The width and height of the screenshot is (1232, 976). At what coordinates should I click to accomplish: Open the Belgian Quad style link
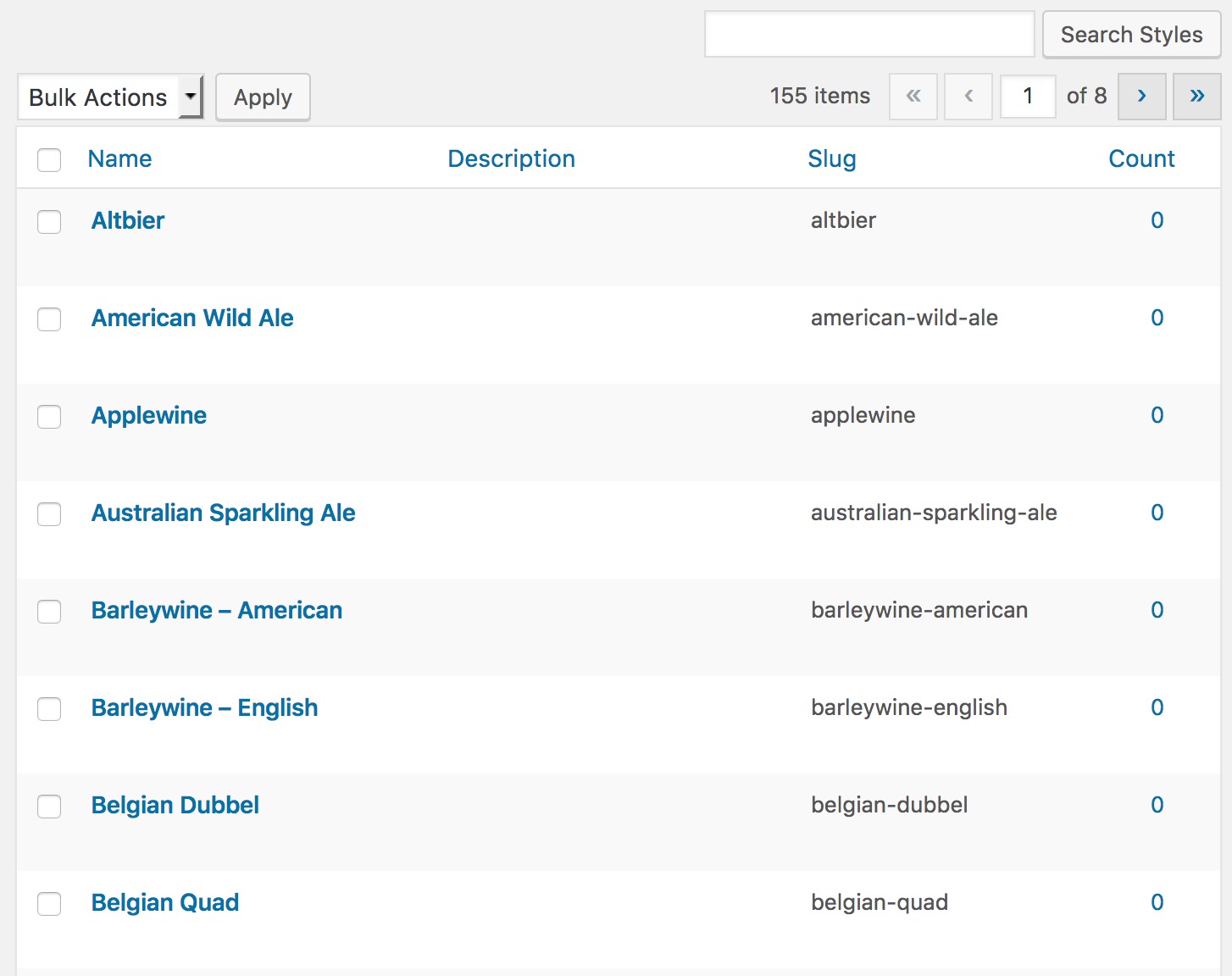(165, 902)
